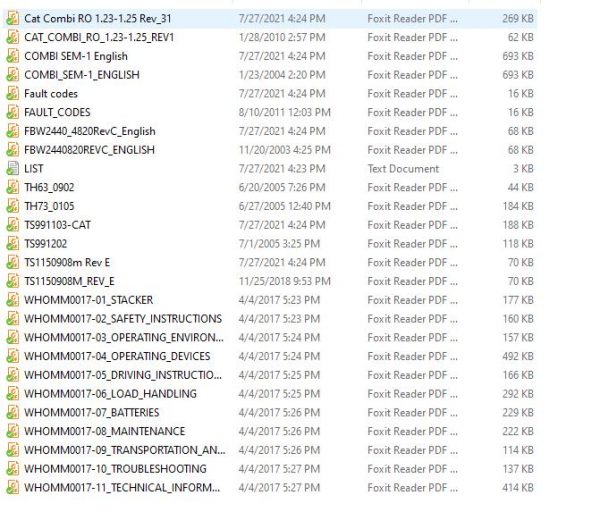
Task: Click the icon beside TS991202
Action: 13,243
